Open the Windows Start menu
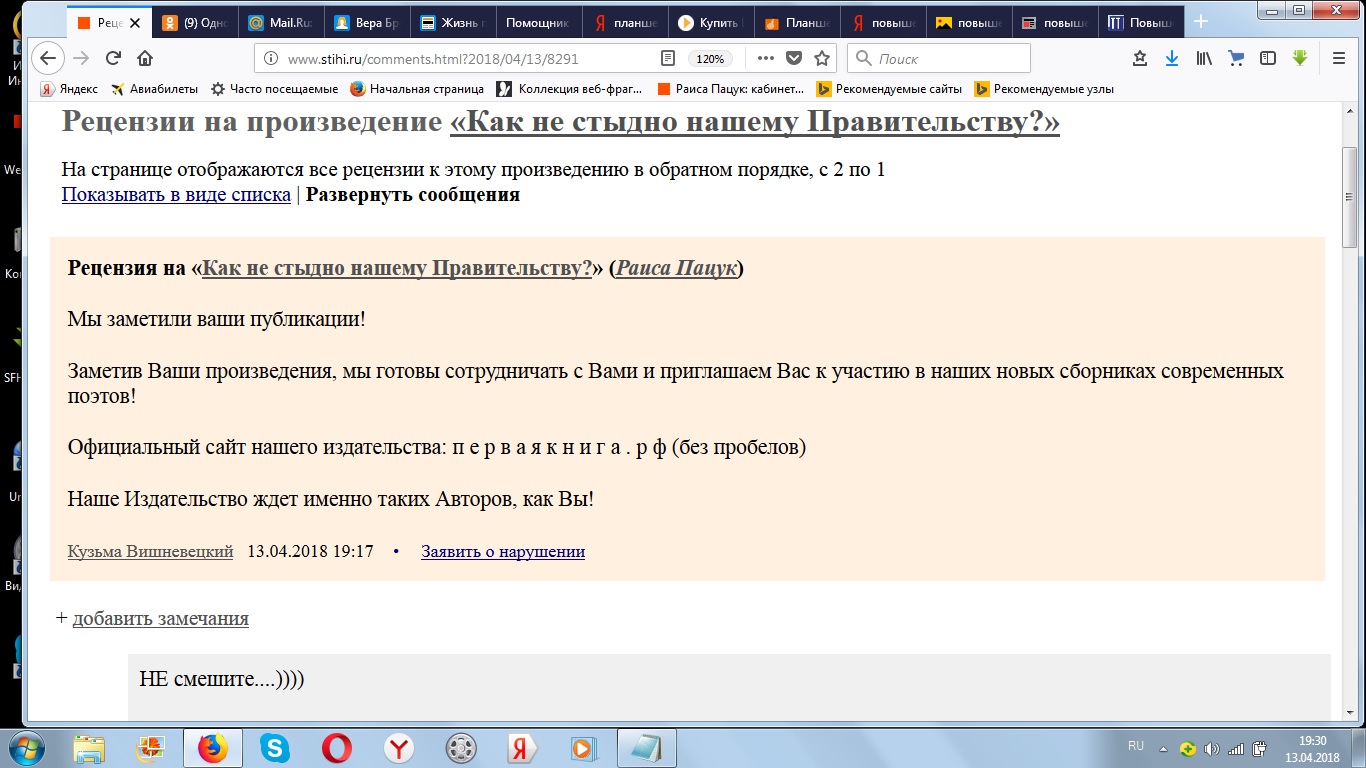This screenshot has width=1366, height=768. (25, 747)
